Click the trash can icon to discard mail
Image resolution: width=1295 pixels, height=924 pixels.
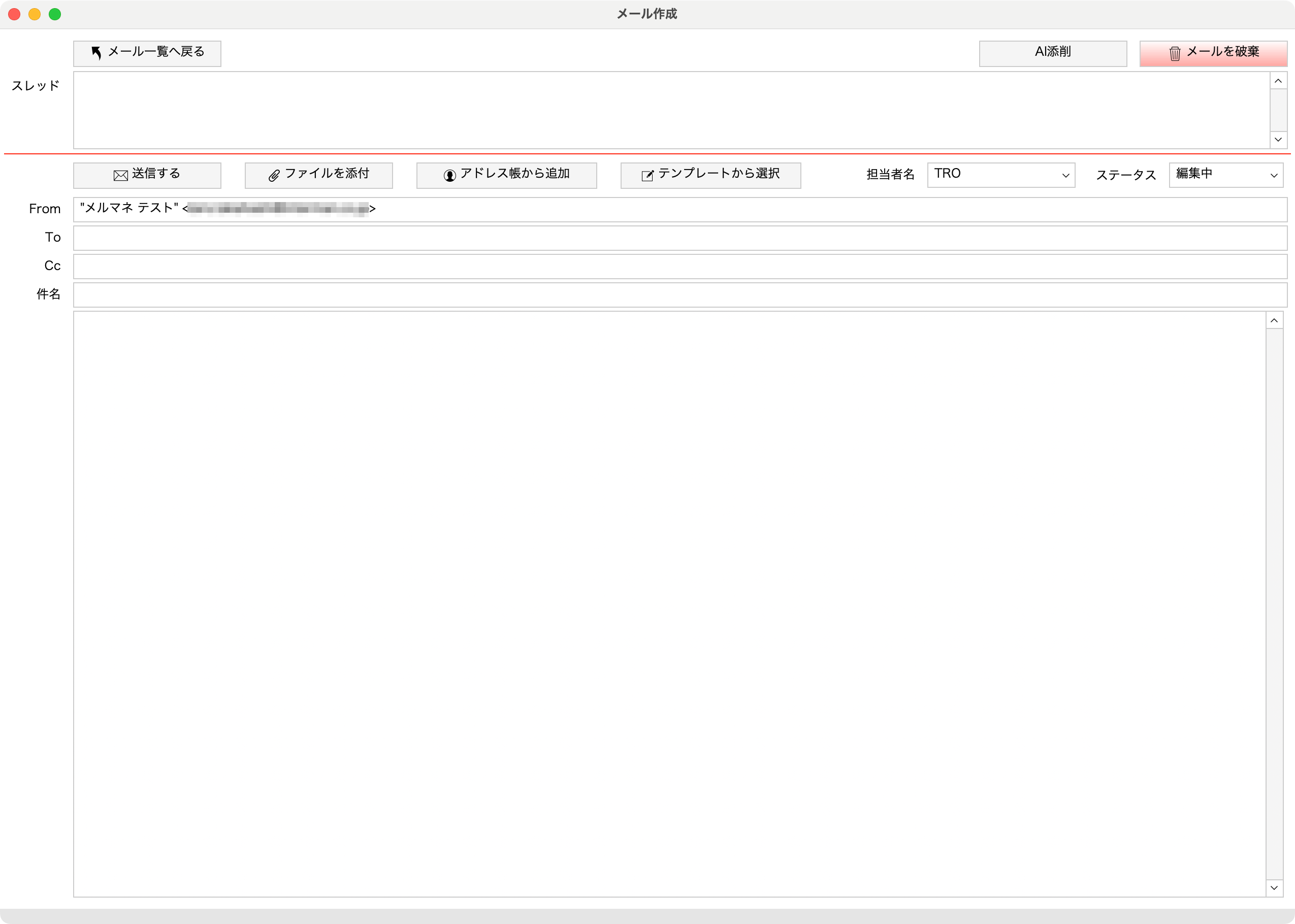pyautogui.click(x=1175, y=53)
